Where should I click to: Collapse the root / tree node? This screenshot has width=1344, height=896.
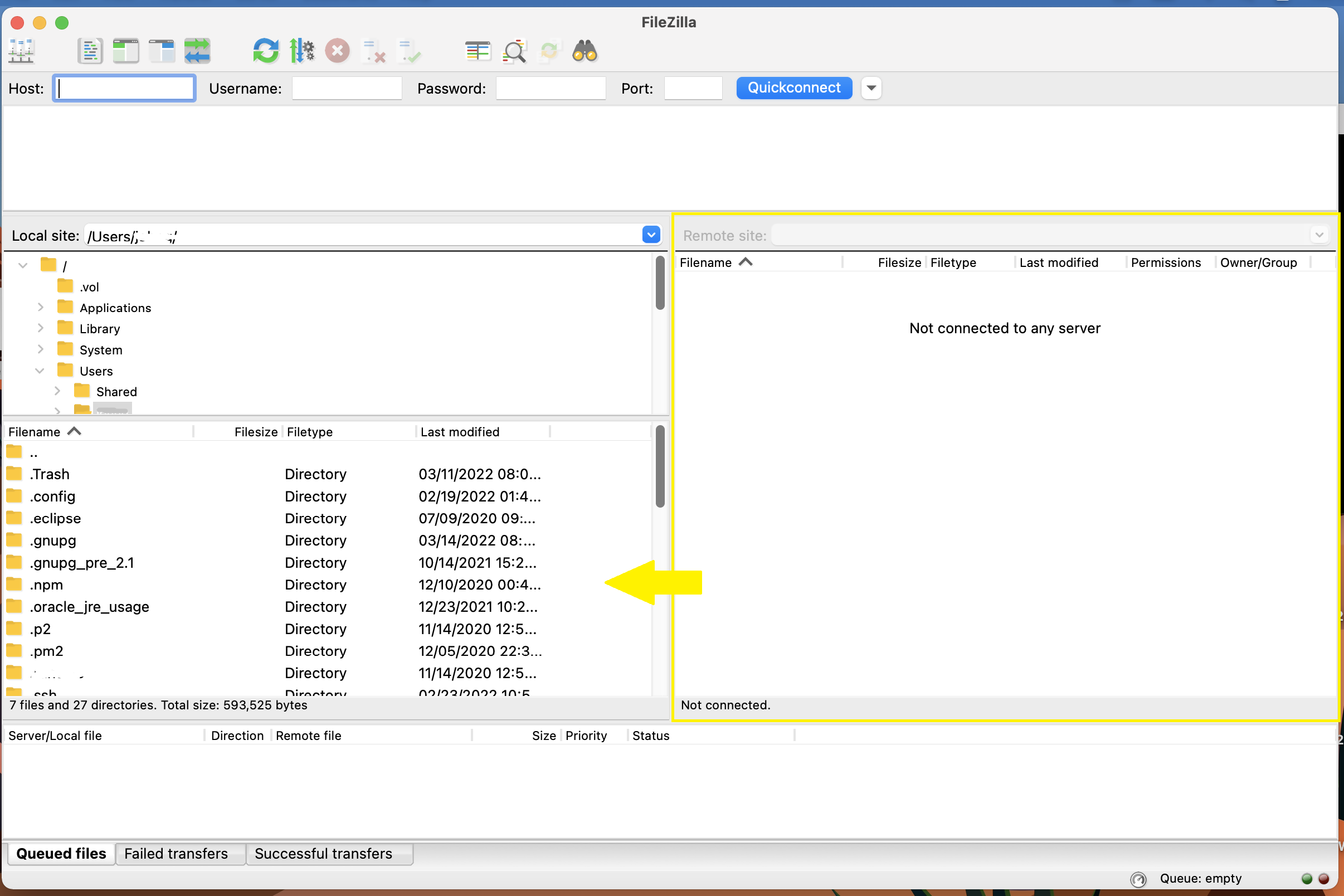coord(23,266)
